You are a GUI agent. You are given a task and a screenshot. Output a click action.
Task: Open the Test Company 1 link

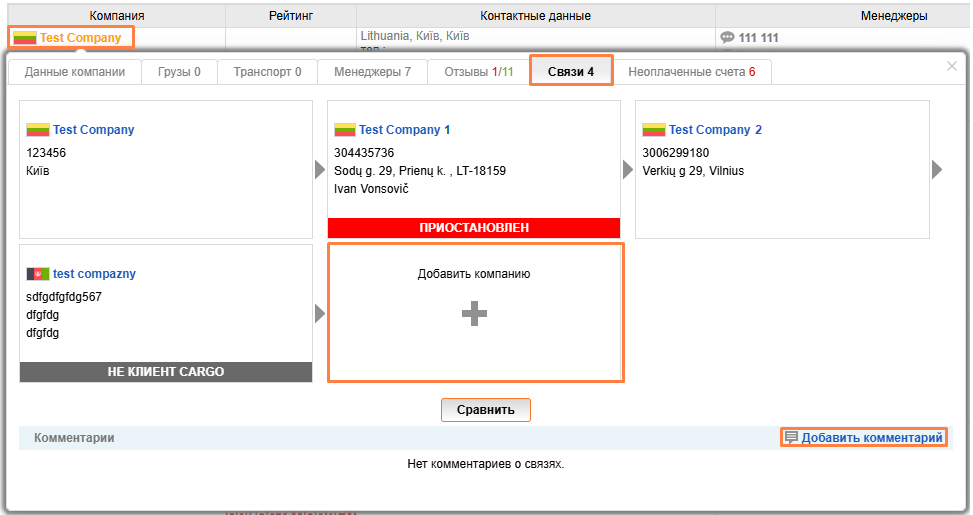coord(405,130)
